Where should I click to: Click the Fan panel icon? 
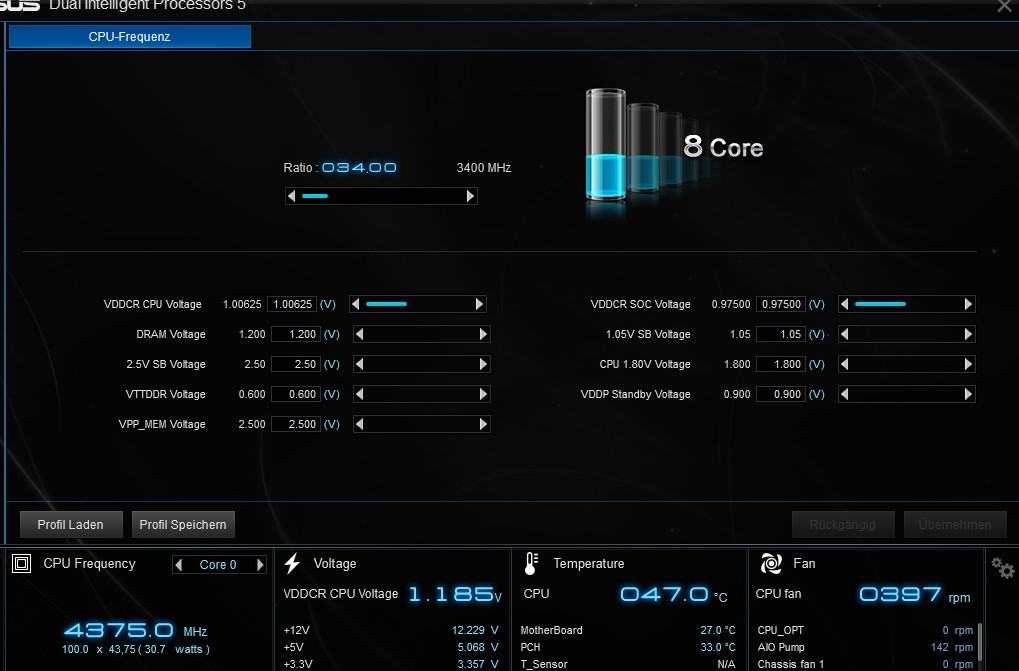click(x=771, y=563)
